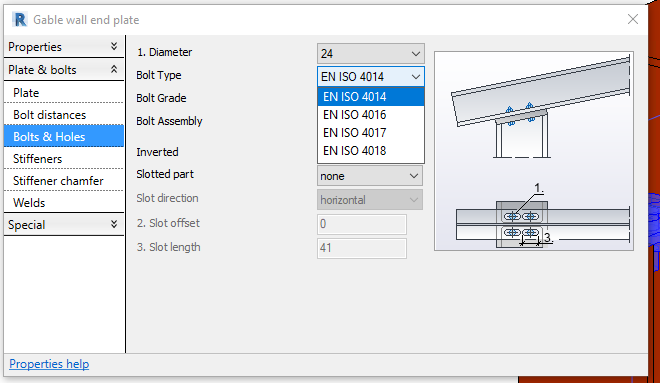660x383 pixels.
Task: Collapse the Plate & bolts section
Action: pos(64,69)
